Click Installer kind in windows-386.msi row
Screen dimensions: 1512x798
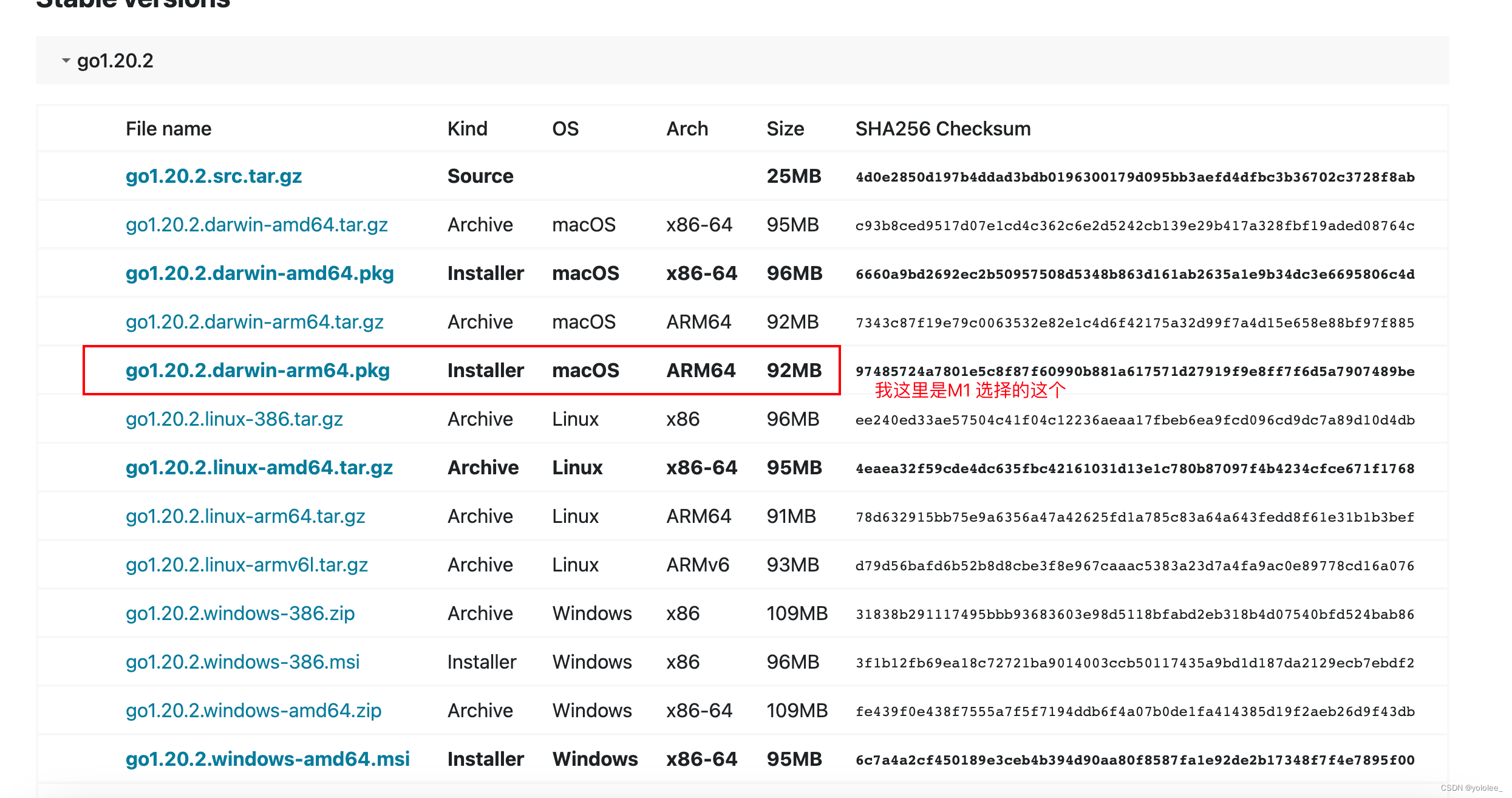[x=482, y=662]
